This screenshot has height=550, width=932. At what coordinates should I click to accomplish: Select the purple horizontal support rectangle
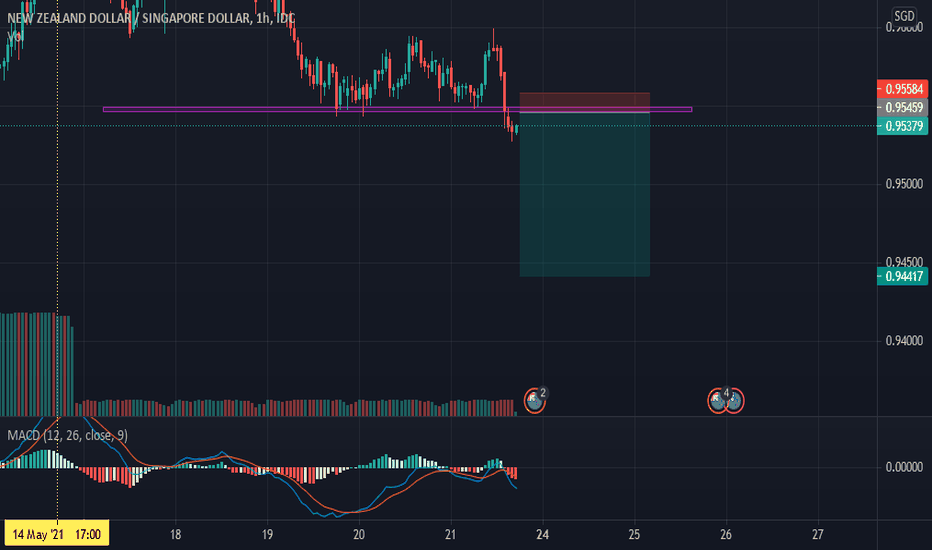pyautogui.click(x=398, y=109)
